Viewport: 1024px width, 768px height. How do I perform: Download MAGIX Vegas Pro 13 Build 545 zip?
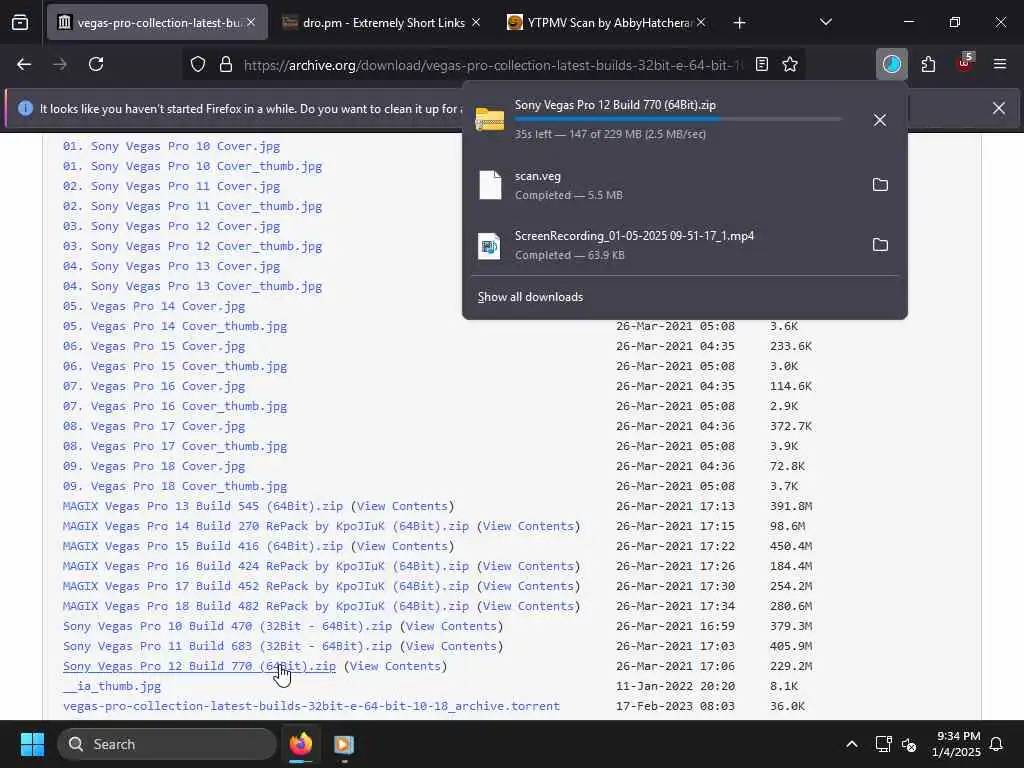pos(202,506)
